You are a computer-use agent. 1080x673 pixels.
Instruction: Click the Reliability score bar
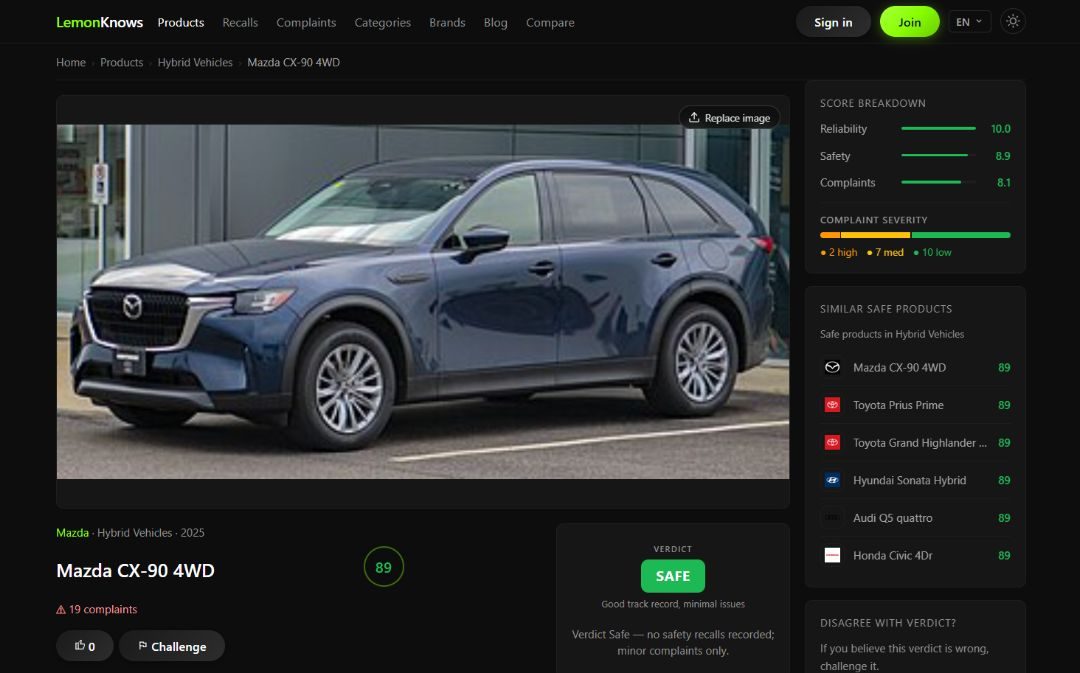(x=938, y=129)
